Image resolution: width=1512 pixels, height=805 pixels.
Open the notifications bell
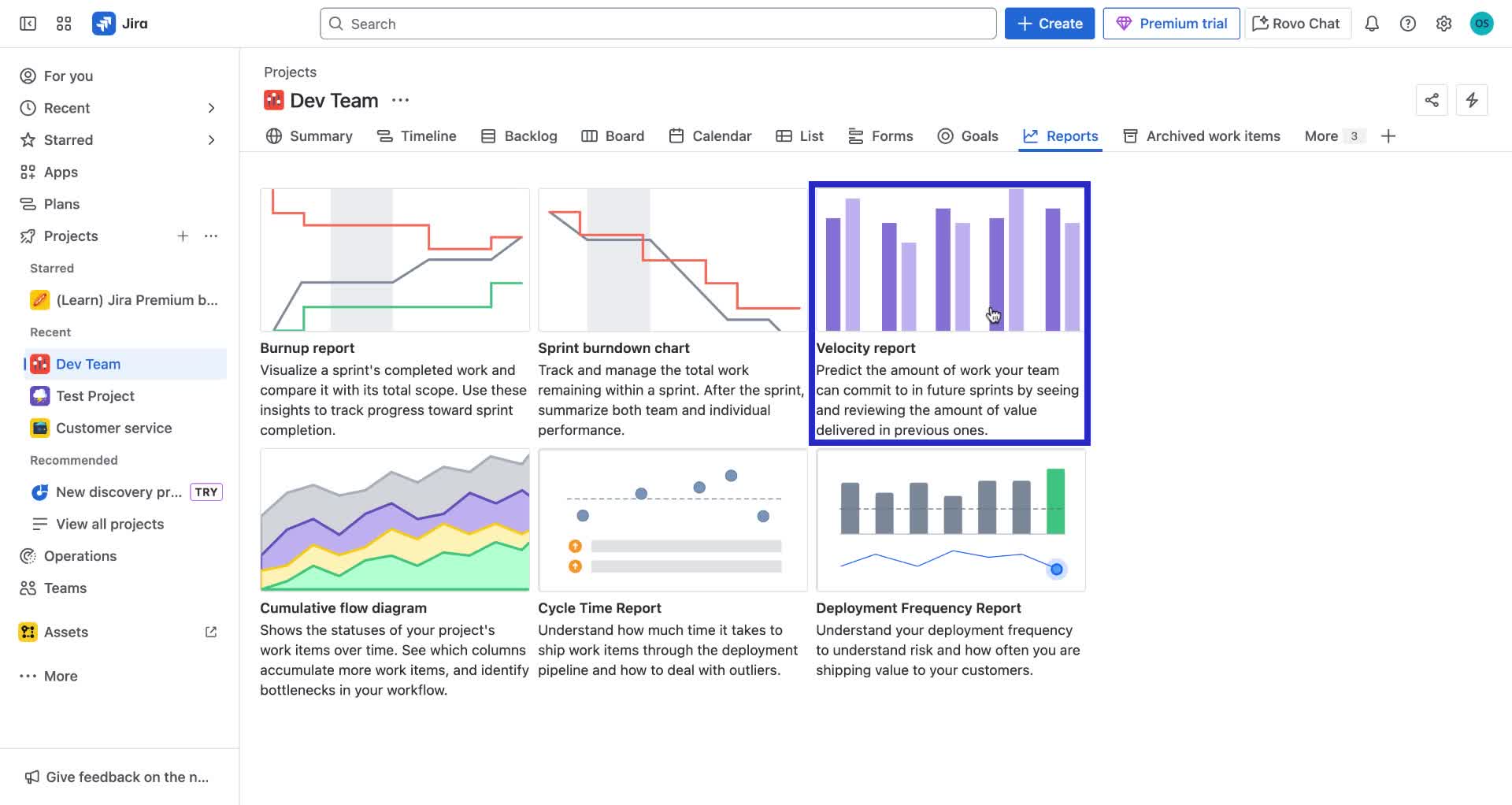1372,24
